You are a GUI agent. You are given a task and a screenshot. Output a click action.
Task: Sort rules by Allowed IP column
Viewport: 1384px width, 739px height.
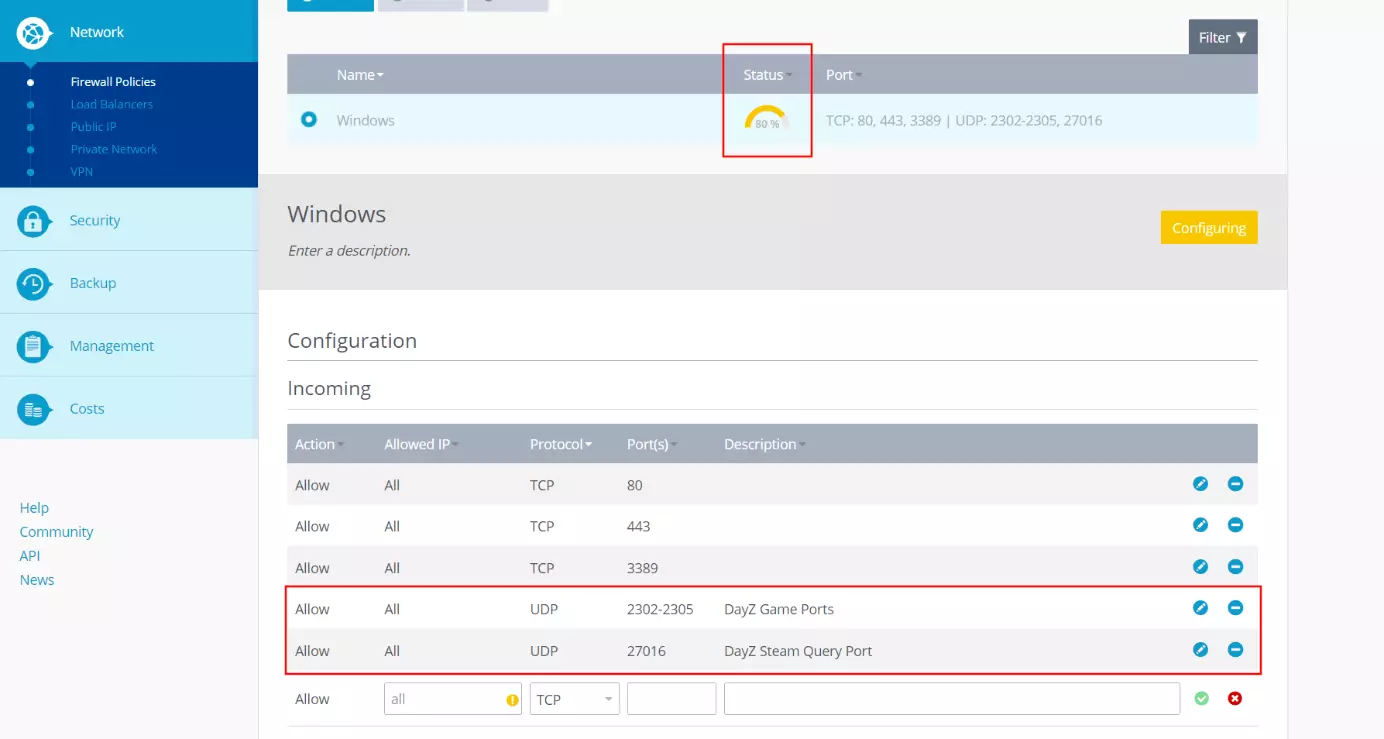point(421,444)
